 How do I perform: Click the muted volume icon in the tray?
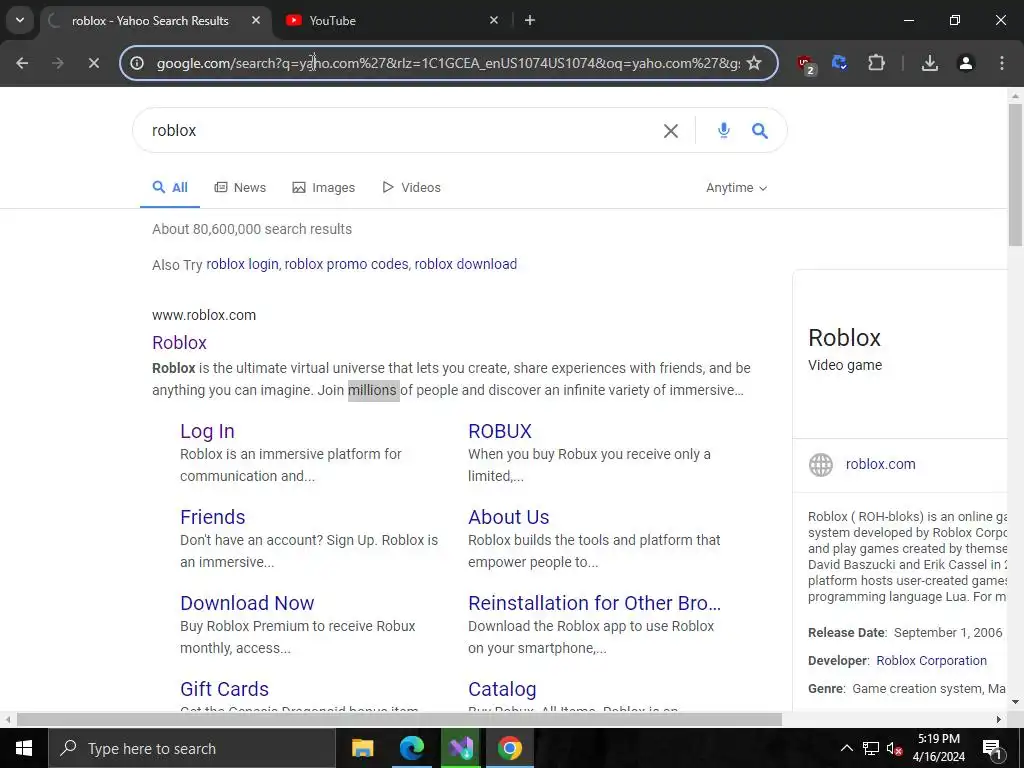tap(894, 748)
